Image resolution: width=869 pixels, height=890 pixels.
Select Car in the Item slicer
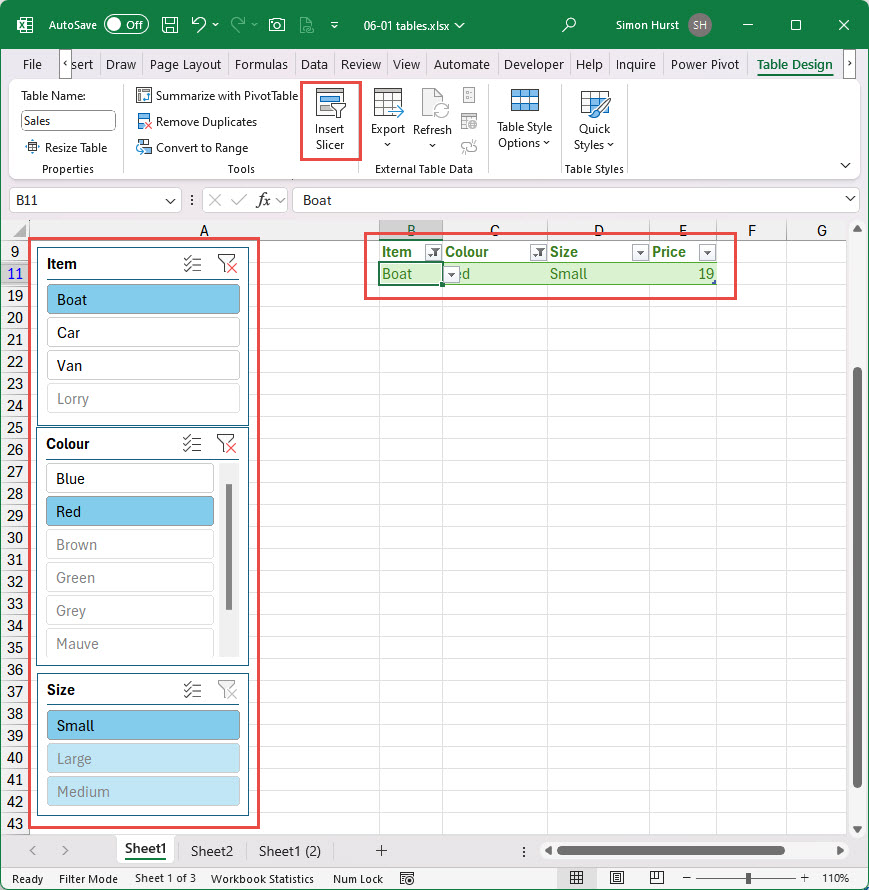pos(143,332)
